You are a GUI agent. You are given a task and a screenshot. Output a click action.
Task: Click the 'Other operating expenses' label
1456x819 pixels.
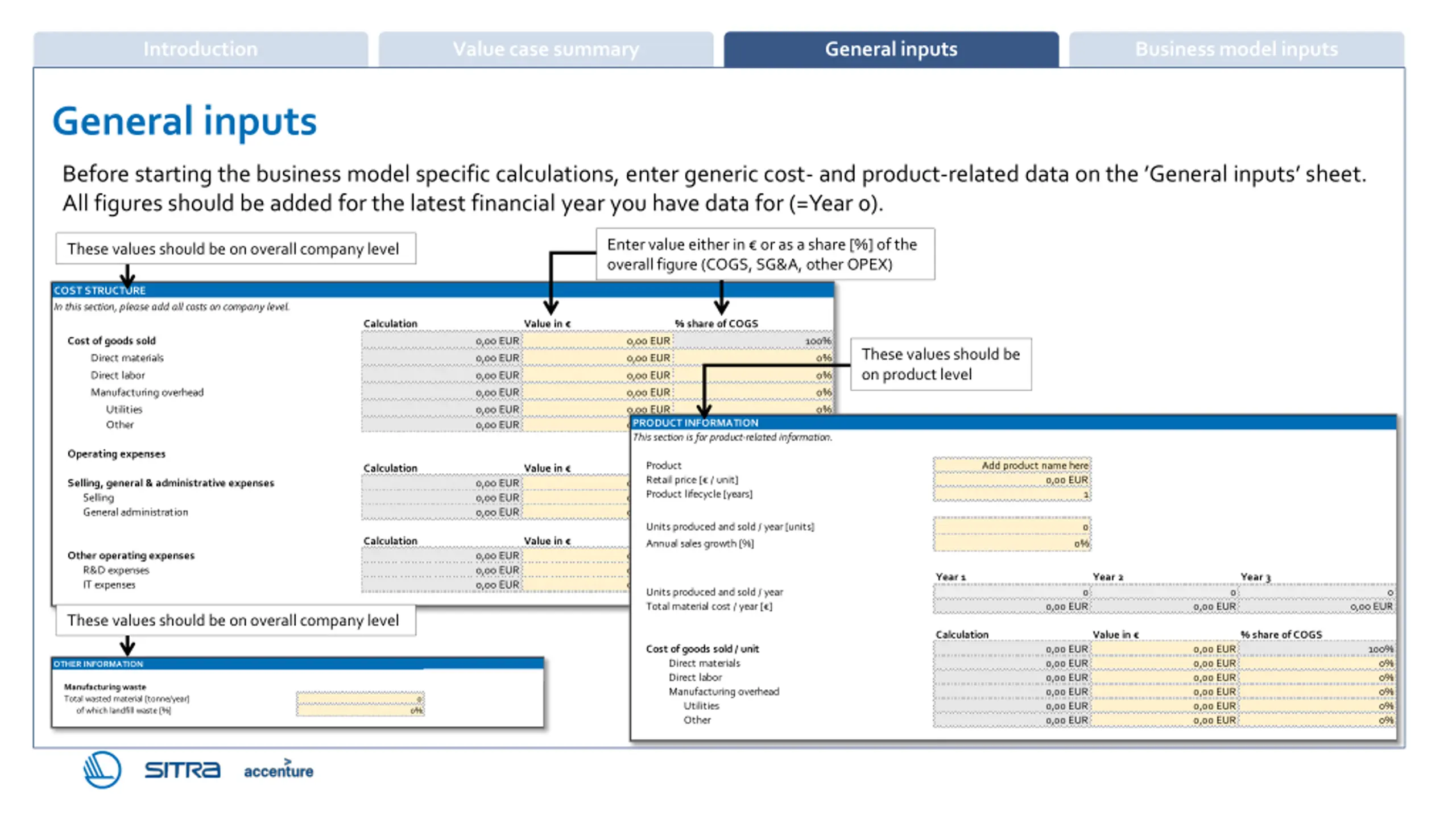click(x=131, y=555)
